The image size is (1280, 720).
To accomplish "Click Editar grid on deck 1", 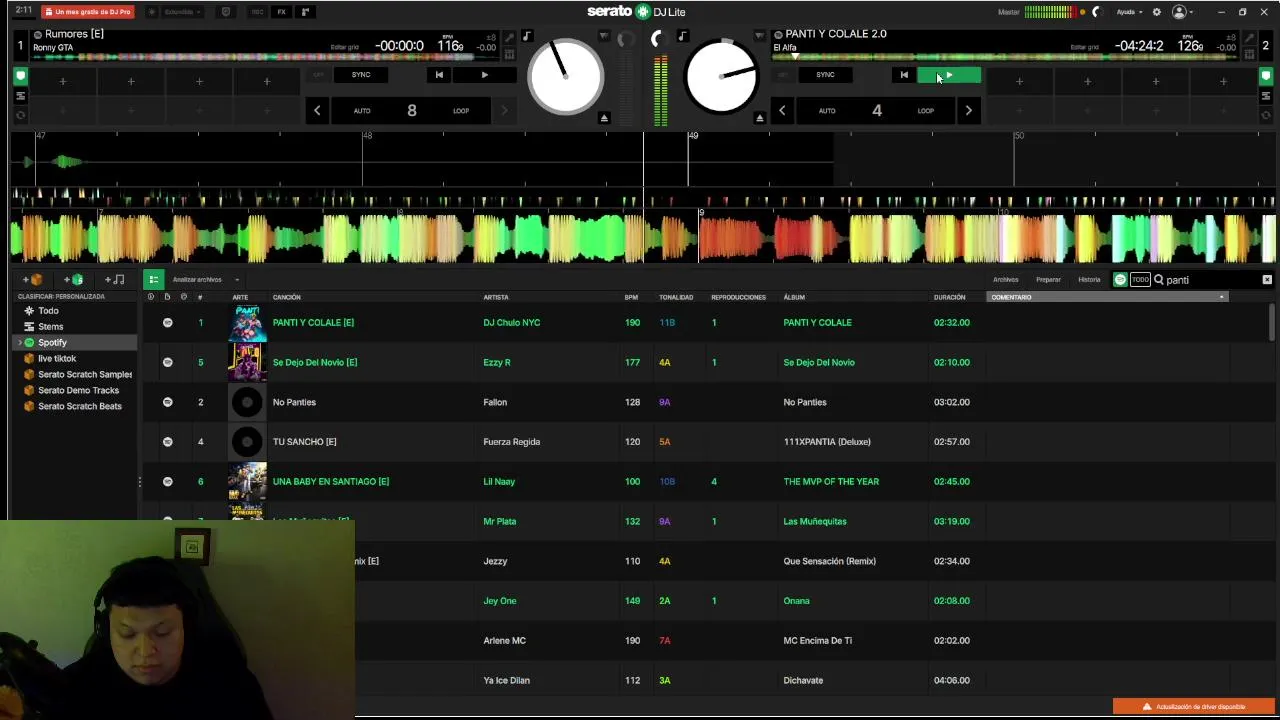I will pyautogui.click(x=345, y=47).
